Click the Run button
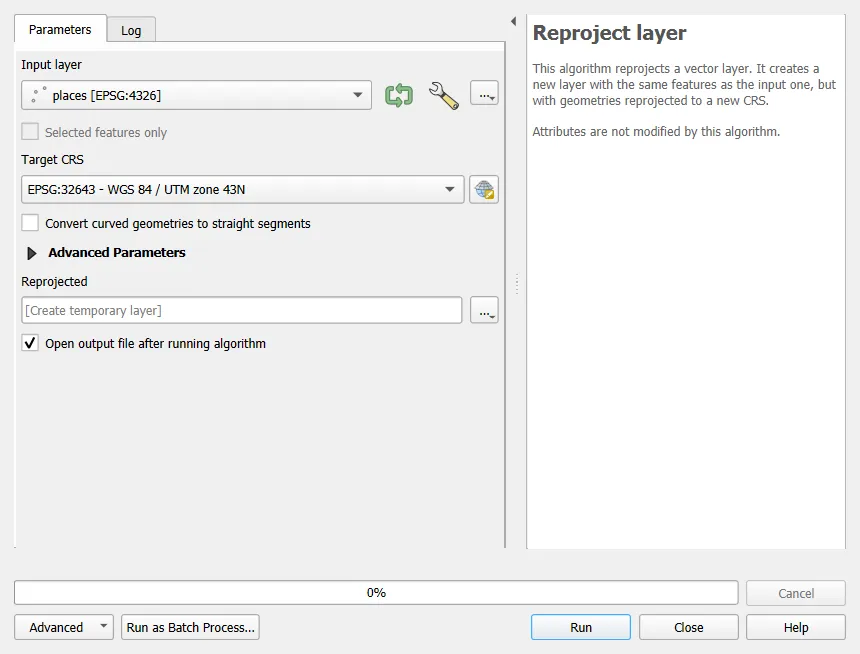860x654 pixels. point(581,627)
